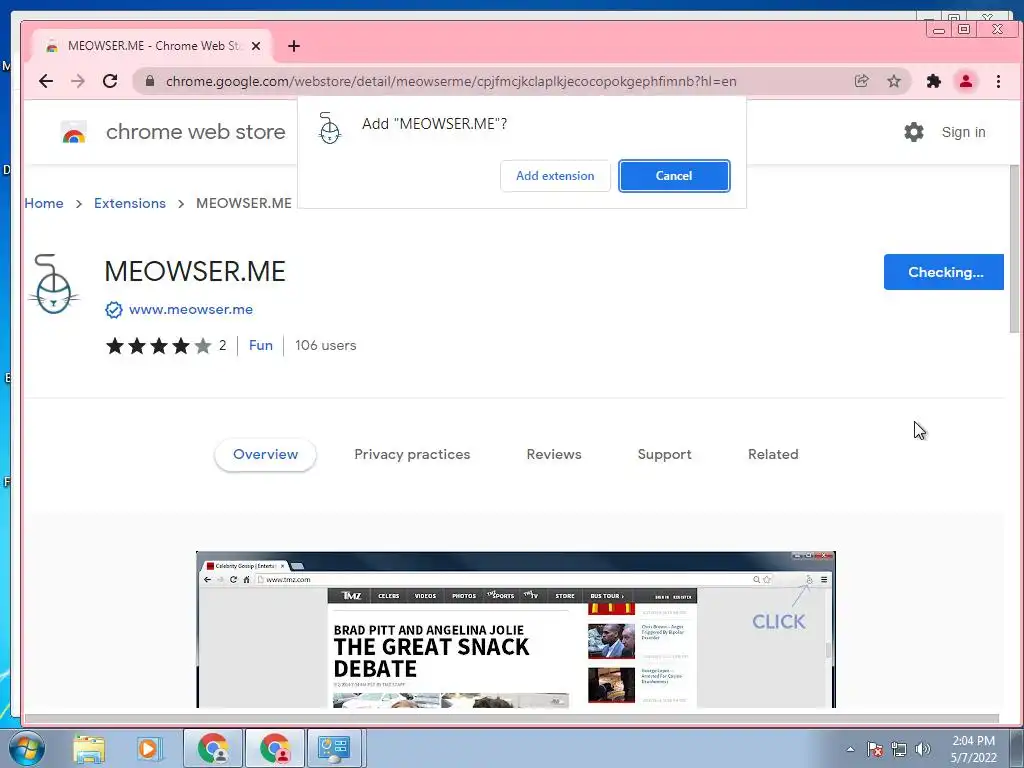Go to Home breadcrumb link
The width and height of the screenshot is (1024, 768).
44,203
